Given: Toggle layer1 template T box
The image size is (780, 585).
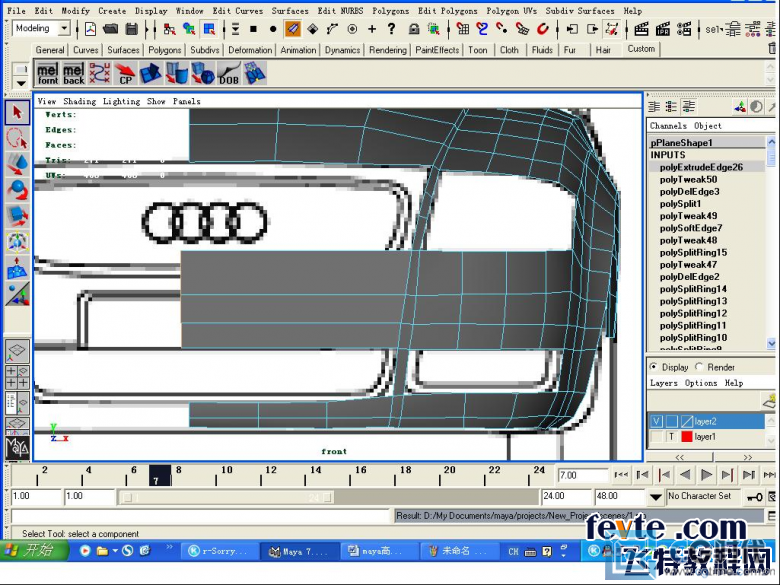Looking at the screenshot, I should (x=672, y=437).
